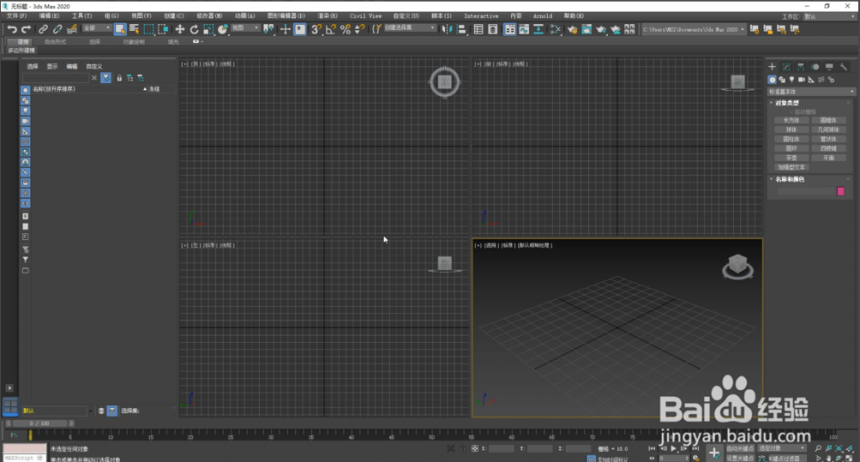The image size is (860, 462).
Task: Open the pink object color swatch
Action: [x=841, y=191]
